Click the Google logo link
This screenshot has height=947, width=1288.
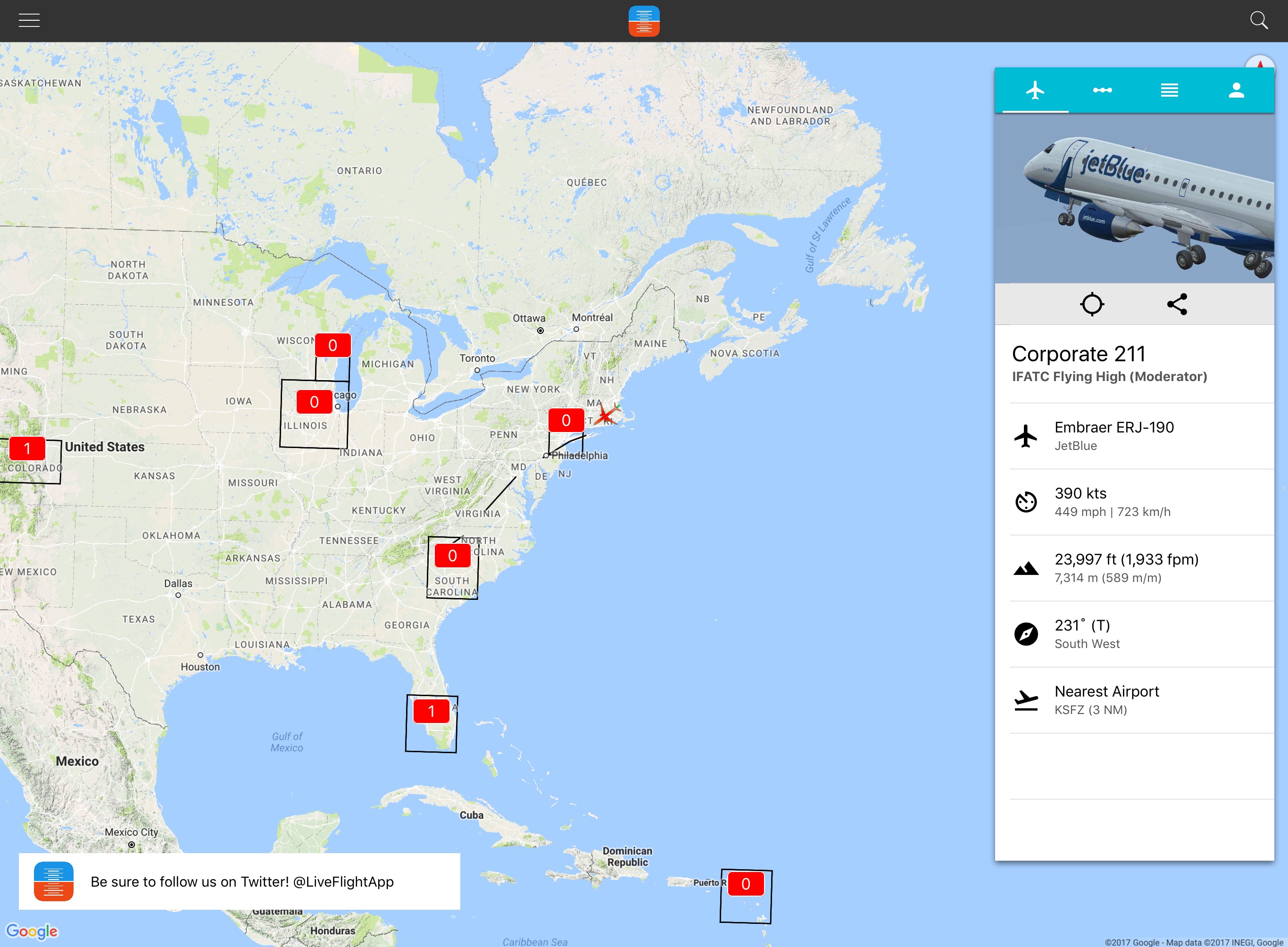[x=32, y=931]
